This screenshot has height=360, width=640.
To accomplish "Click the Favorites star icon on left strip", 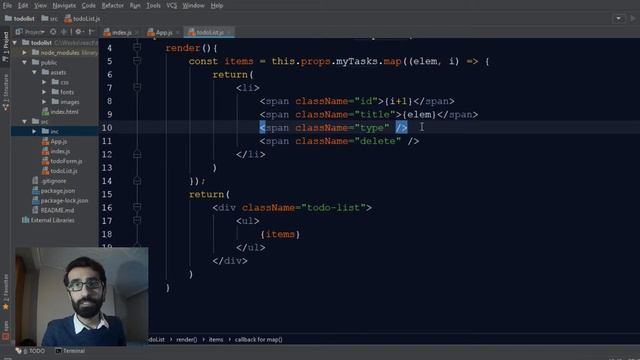I will [x=6, y=307].
